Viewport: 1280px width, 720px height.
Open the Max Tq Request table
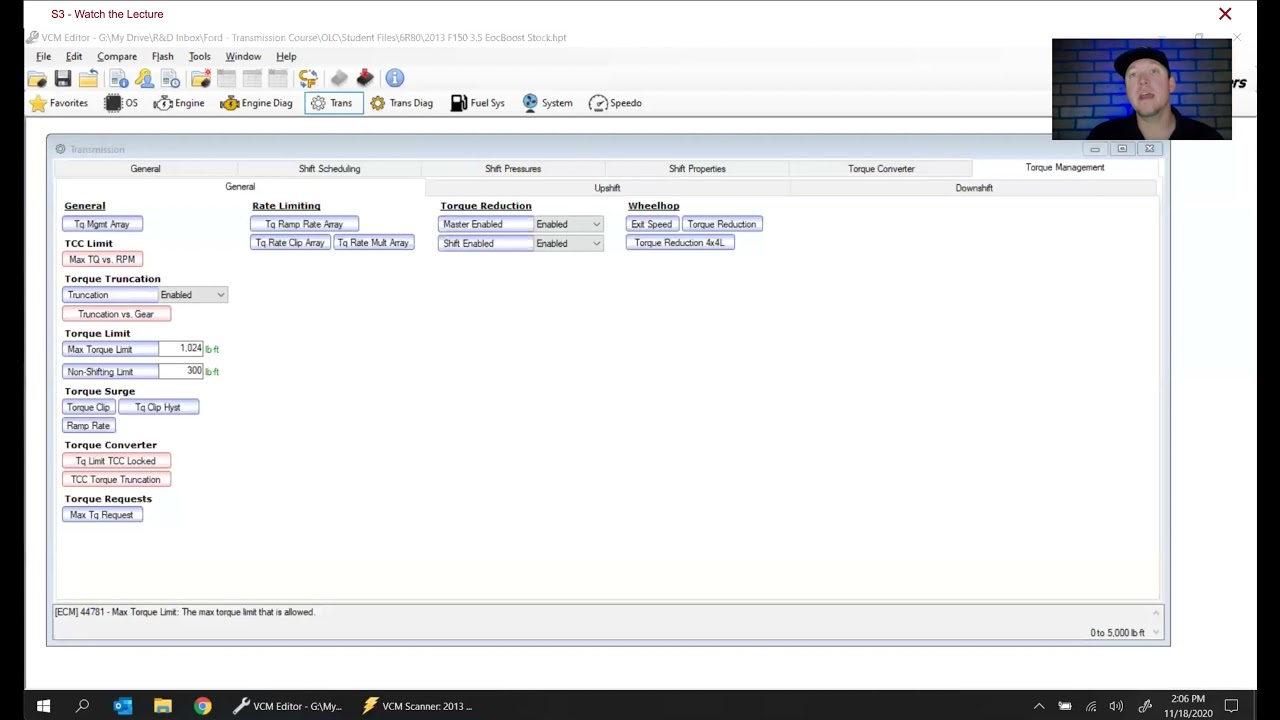click(x=102, y=515)
